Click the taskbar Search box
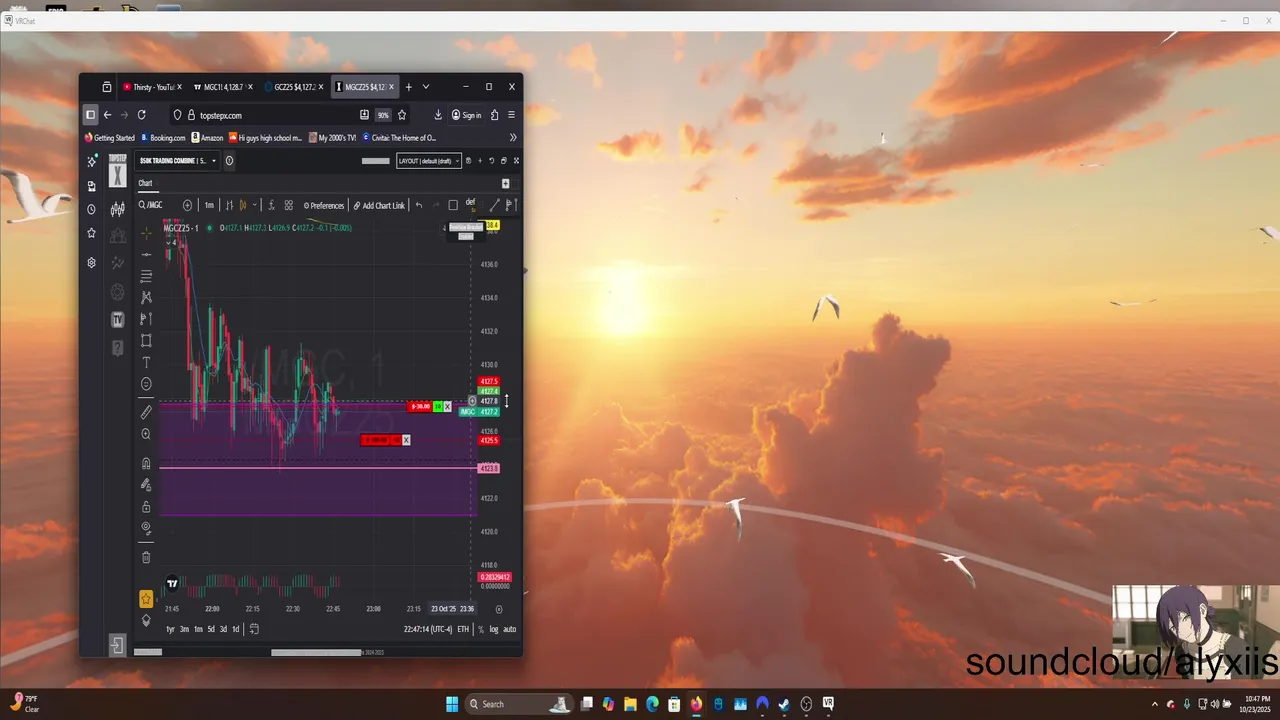Viewport: 1280px width, 720px height. click(x=520, y=704)
